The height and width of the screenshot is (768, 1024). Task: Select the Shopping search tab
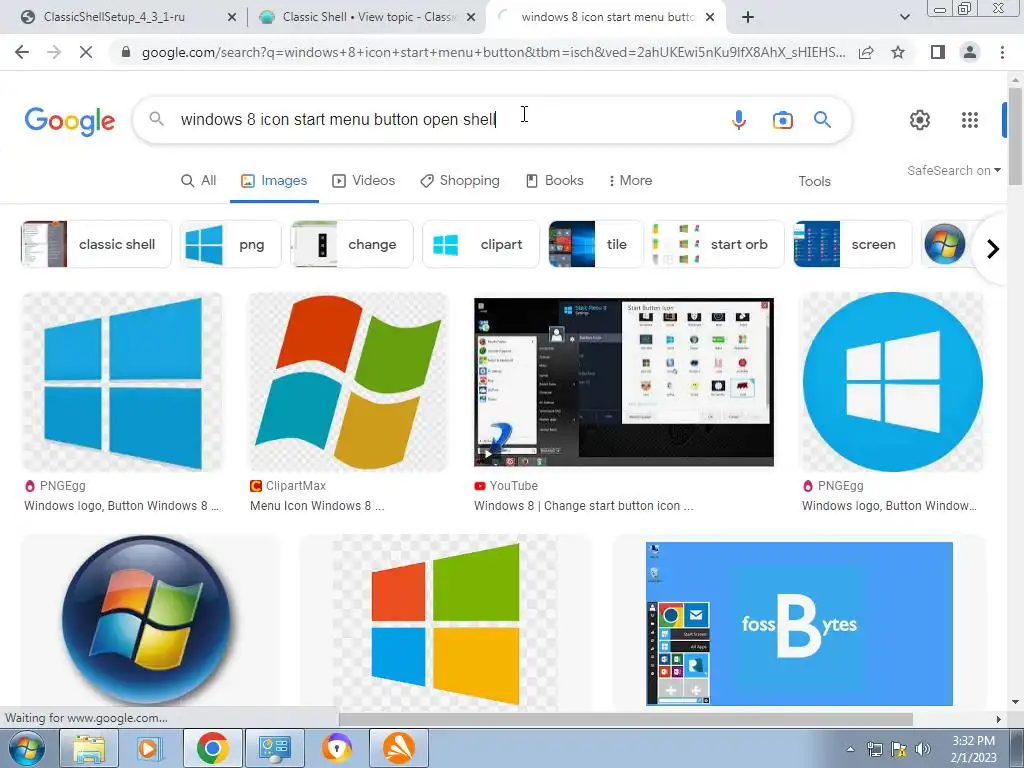460,181
